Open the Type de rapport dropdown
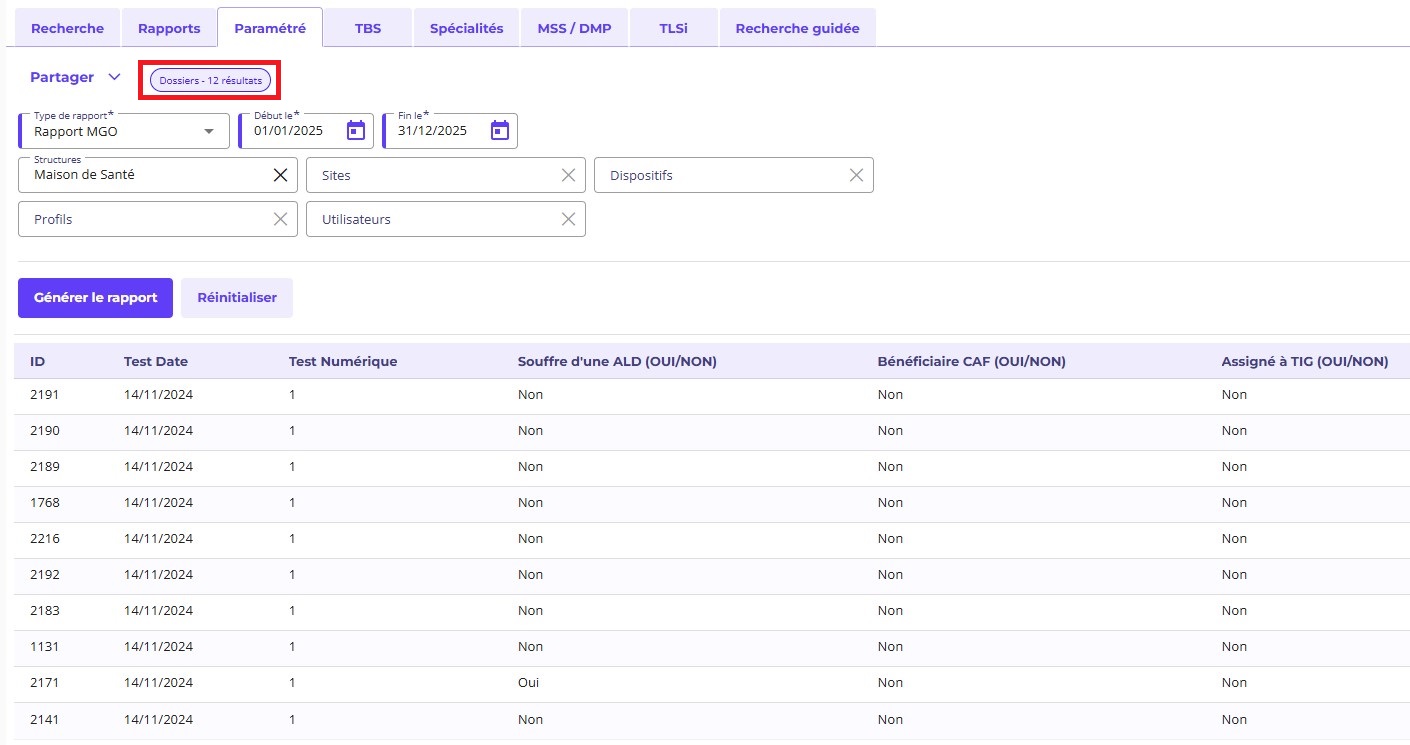 point(209,131)
